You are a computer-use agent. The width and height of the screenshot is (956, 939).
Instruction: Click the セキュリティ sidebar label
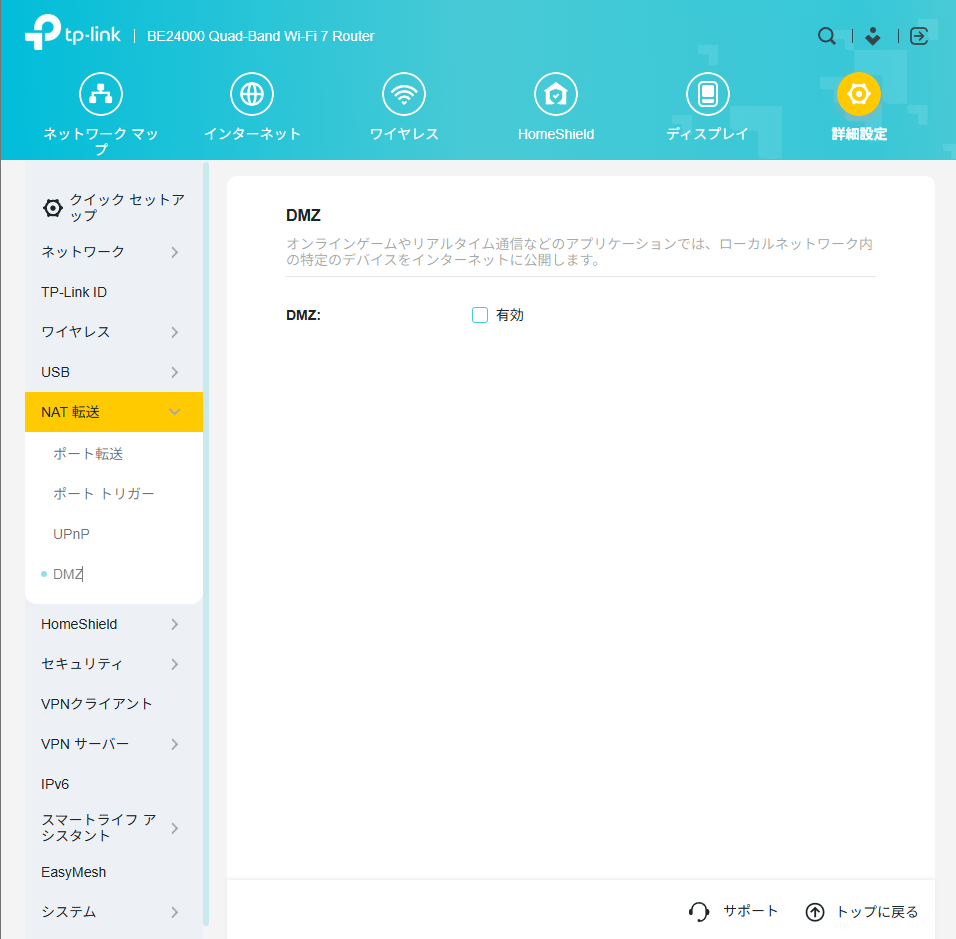click(82, 663)
